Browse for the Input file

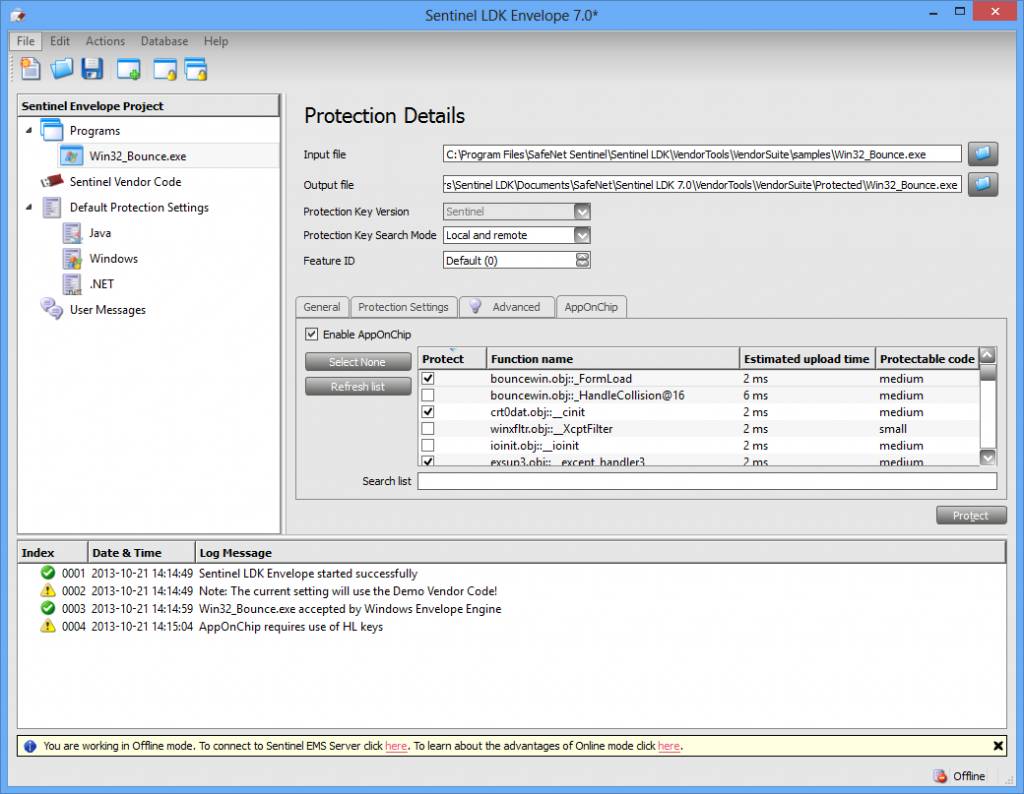(x=983, y=154)
